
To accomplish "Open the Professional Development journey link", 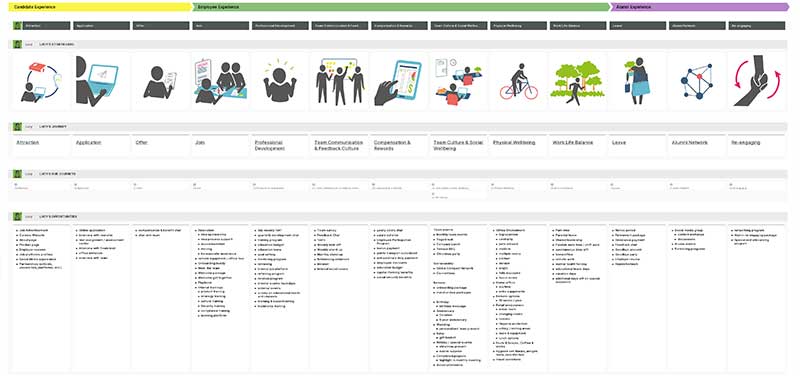I will (269, 145).
